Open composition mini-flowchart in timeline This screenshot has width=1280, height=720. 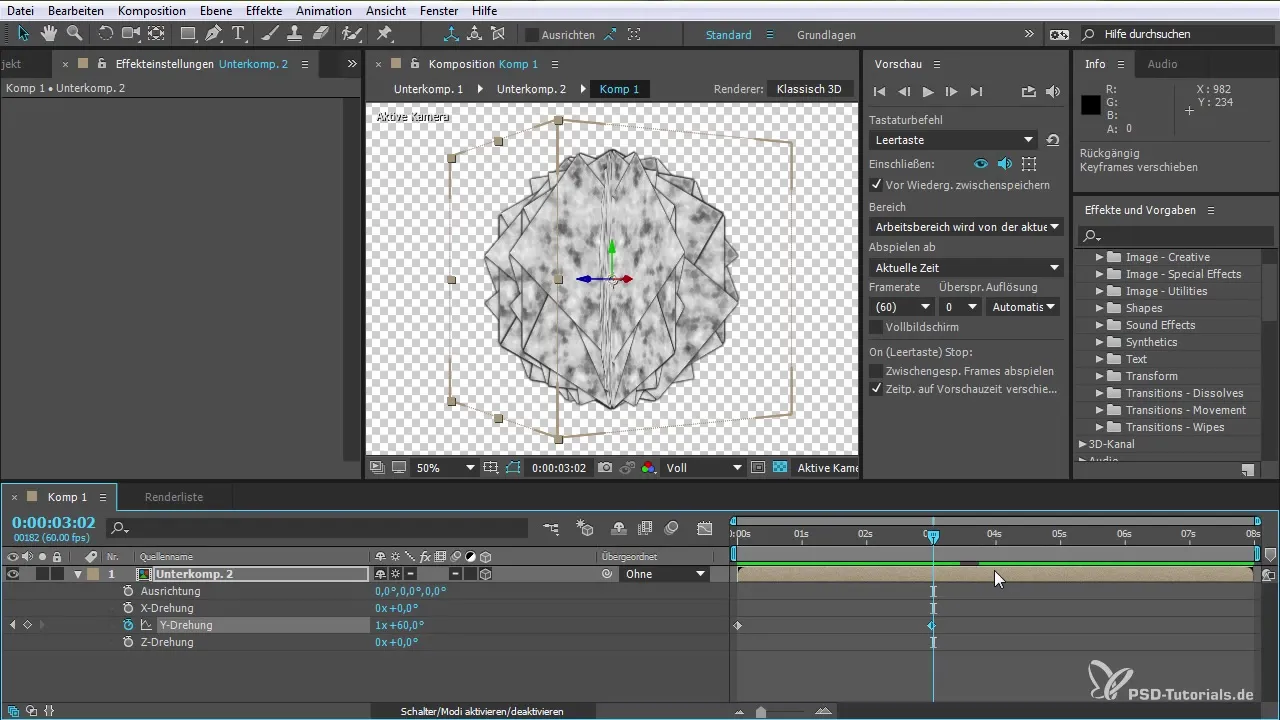point(551,528)
